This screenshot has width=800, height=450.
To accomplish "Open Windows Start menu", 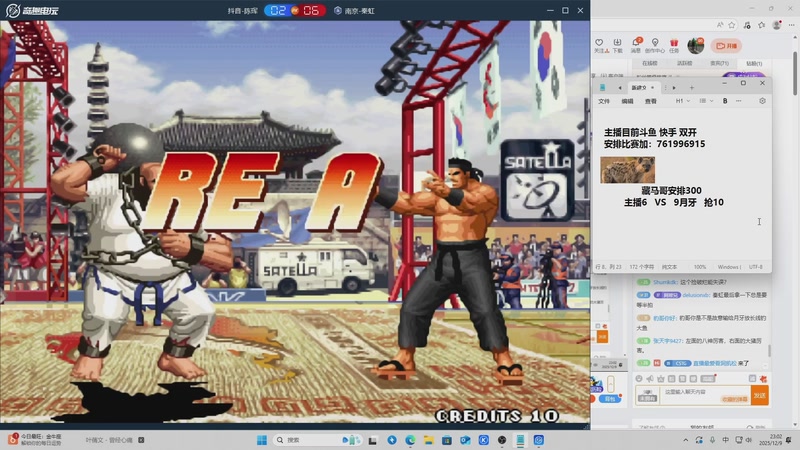I will point(262,440).
